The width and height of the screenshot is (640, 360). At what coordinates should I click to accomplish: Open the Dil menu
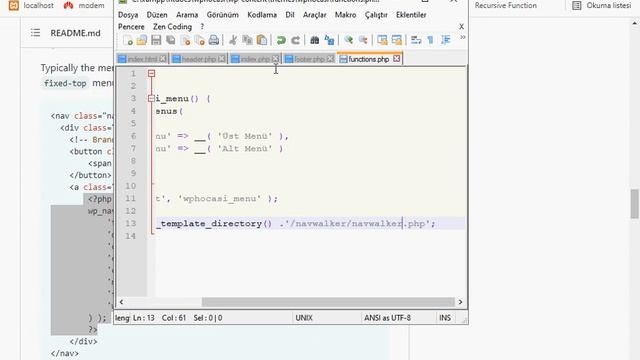click(290, 15)
